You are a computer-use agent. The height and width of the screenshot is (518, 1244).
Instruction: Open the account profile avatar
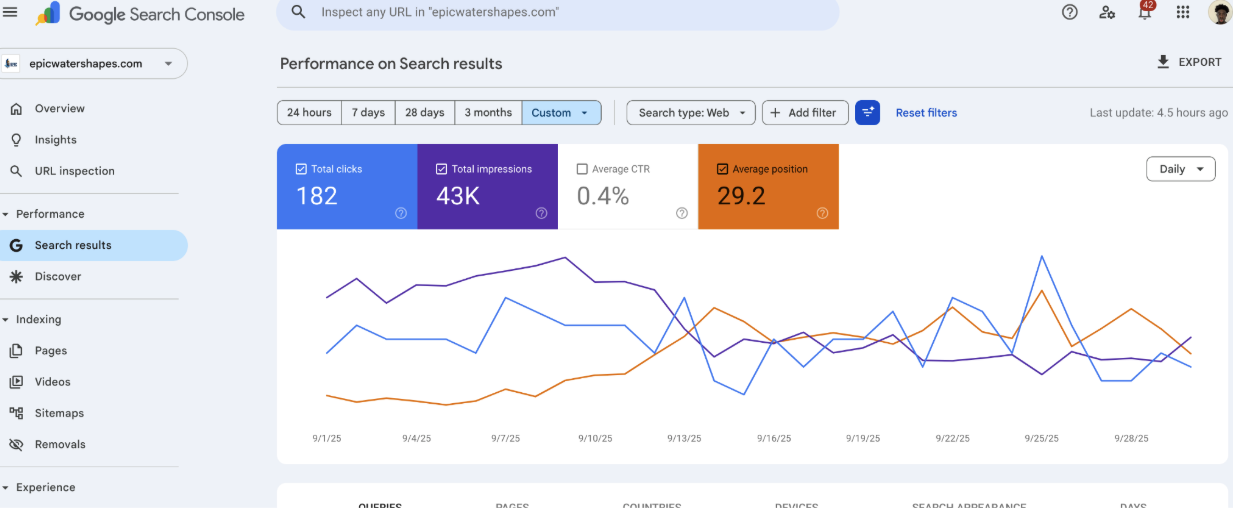click(x=1220, y=12)
